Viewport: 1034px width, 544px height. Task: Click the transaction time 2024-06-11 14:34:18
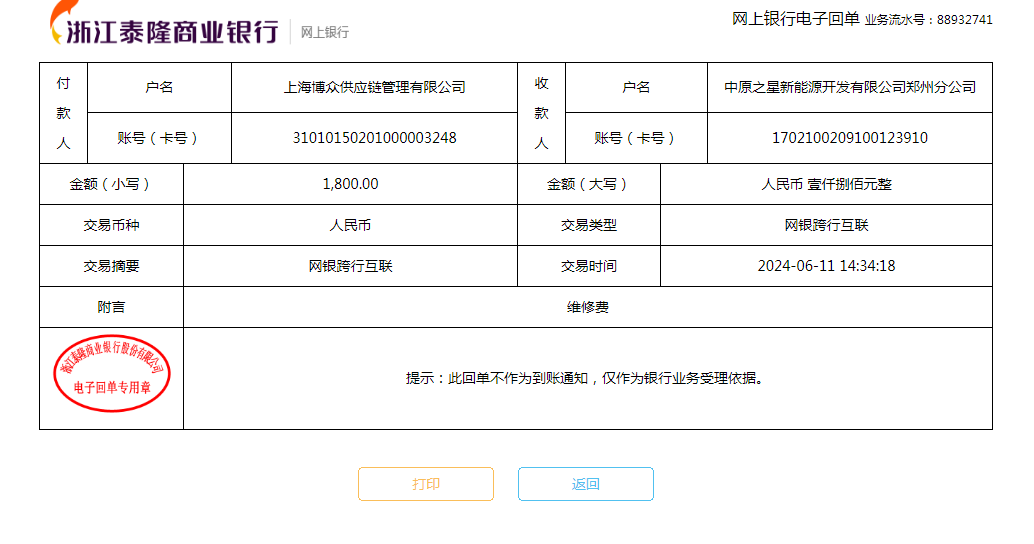826,266
